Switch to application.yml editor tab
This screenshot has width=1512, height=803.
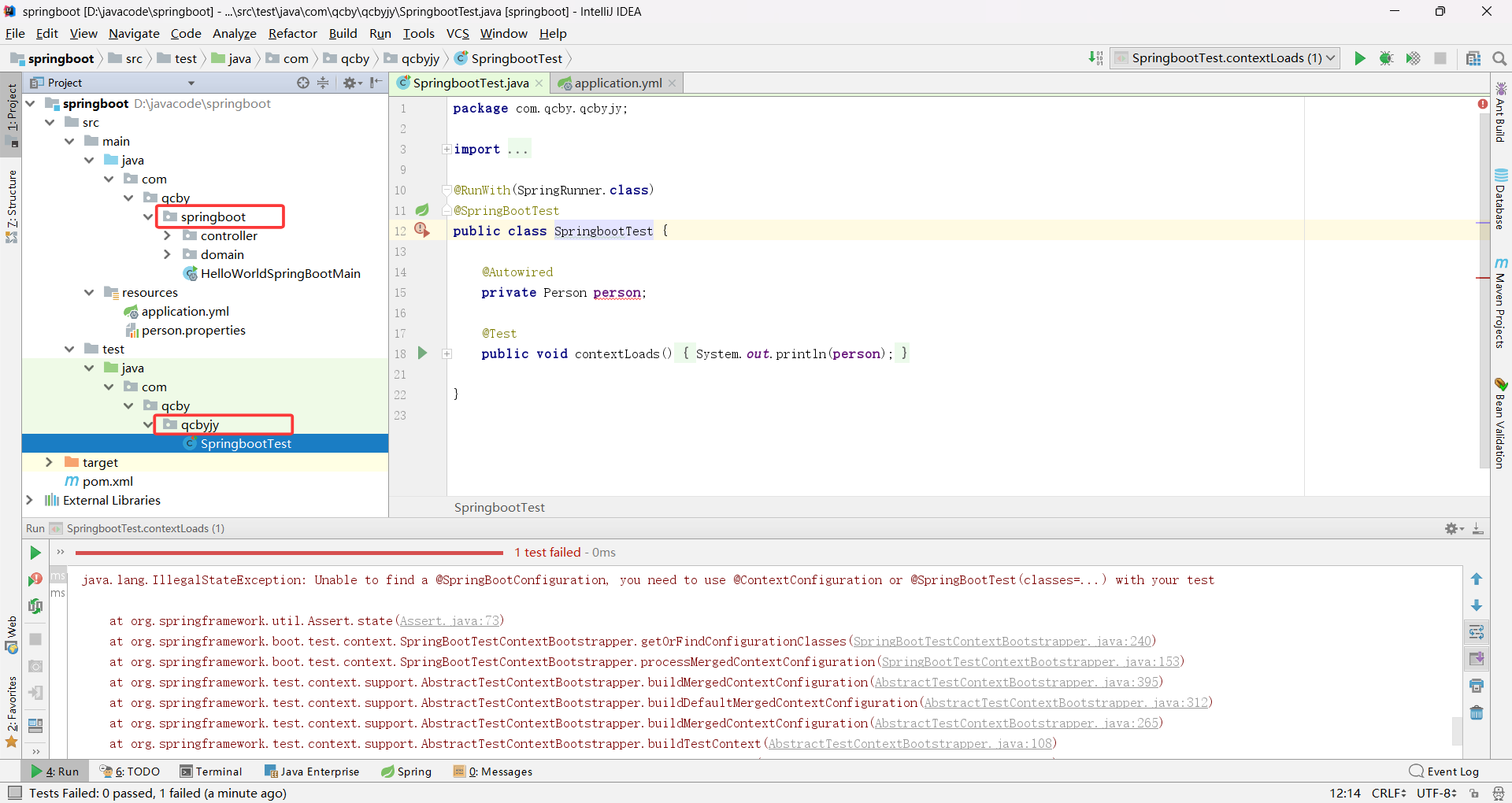[617, 83]
